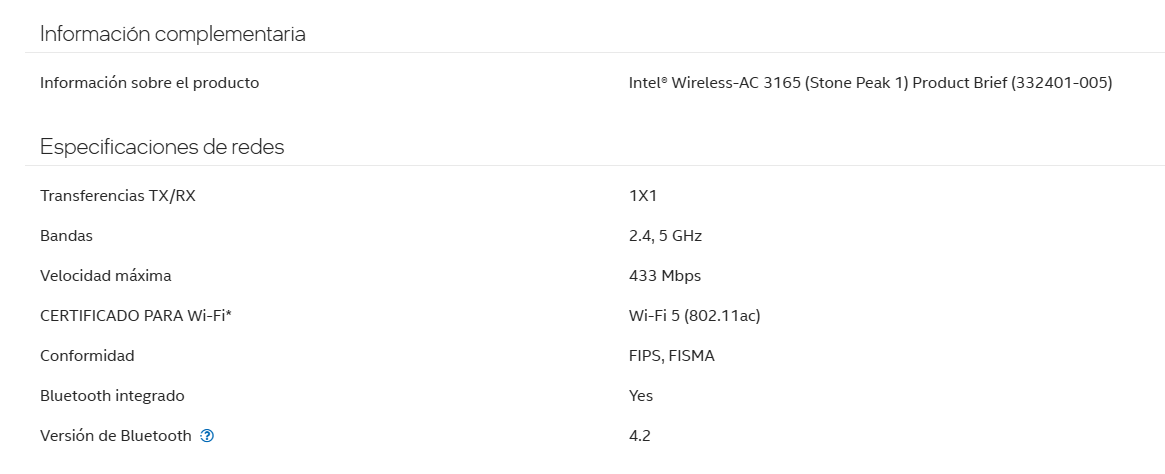The width and height of the screenshot is (1165, 474).
Task: Select the 2.4, 5 GHz value
Action: 665,236
